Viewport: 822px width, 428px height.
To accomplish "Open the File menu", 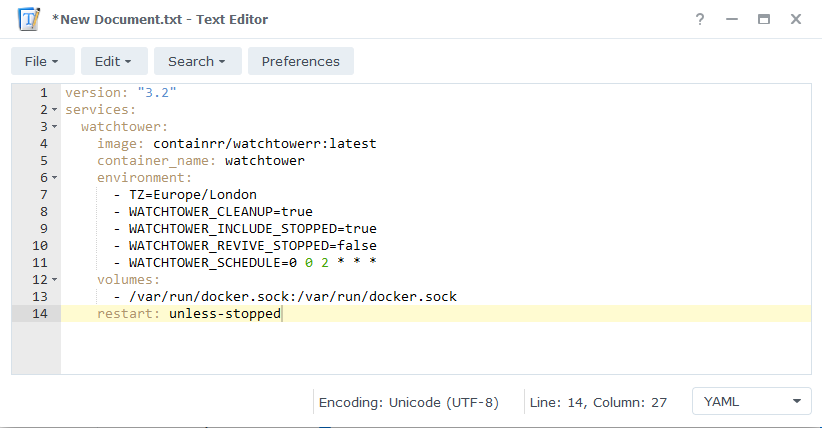I will click(42, 61).
